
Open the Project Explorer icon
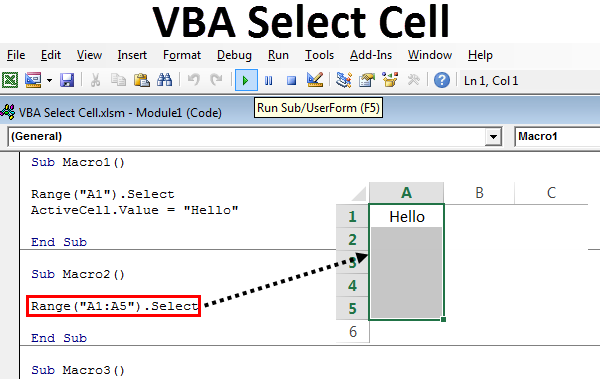coord(344,80)
